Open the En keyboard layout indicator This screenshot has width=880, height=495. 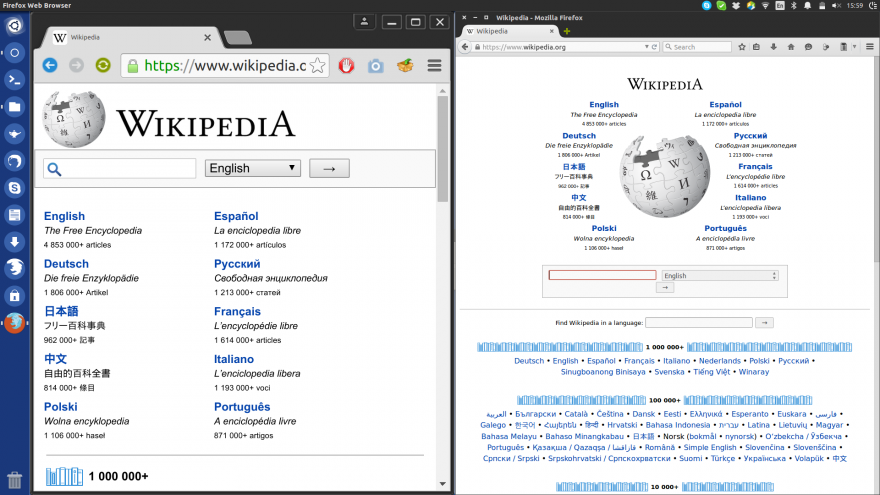(780, 6)
